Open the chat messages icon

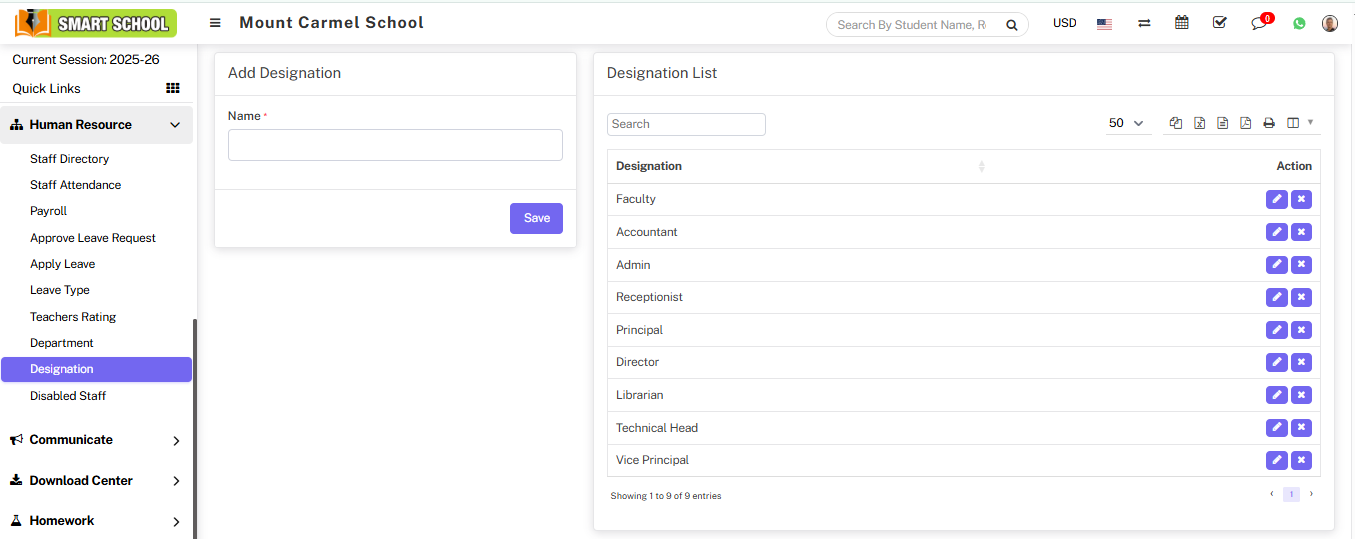(x=1260, y=23)
